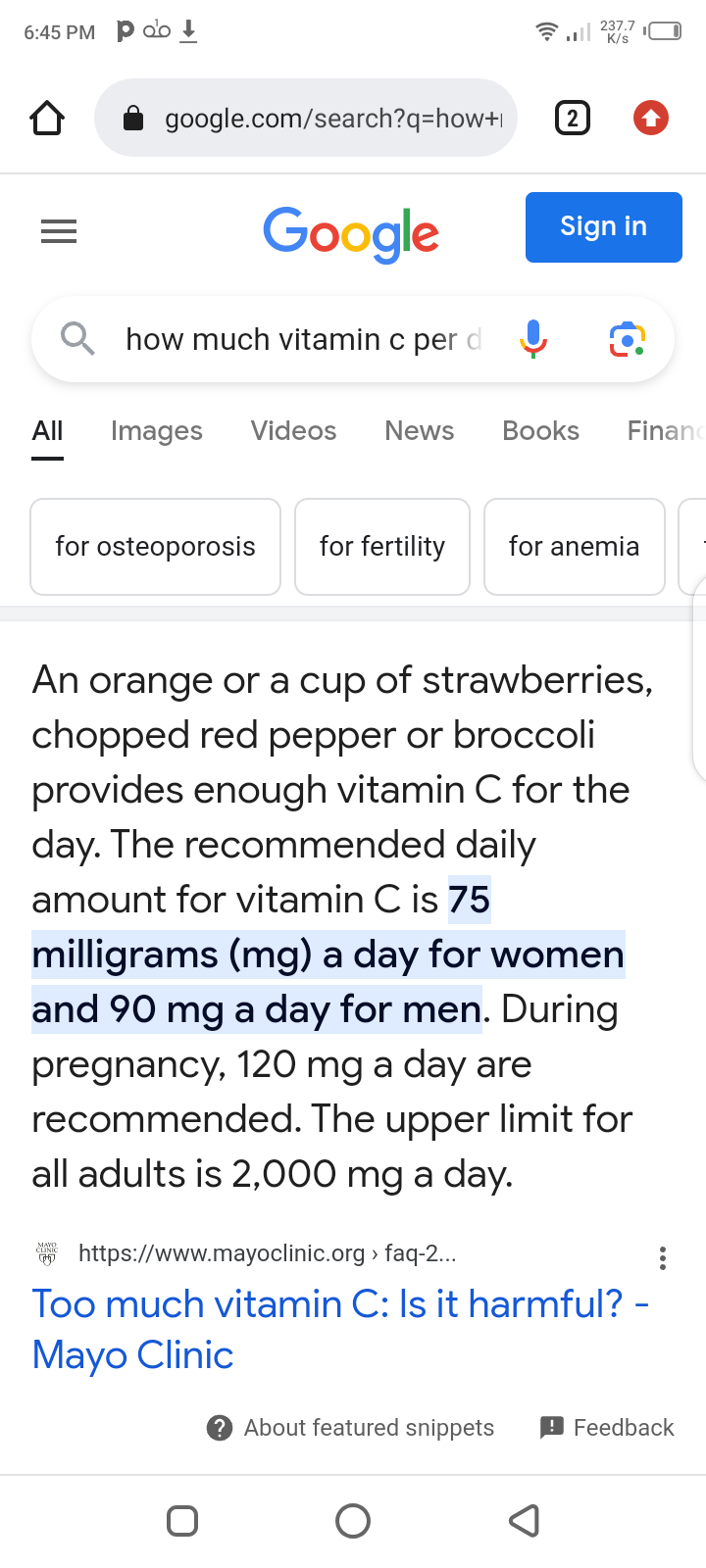Focus the search query input field
This screenshot has width=706, height=1568.
tap(304, 339)
